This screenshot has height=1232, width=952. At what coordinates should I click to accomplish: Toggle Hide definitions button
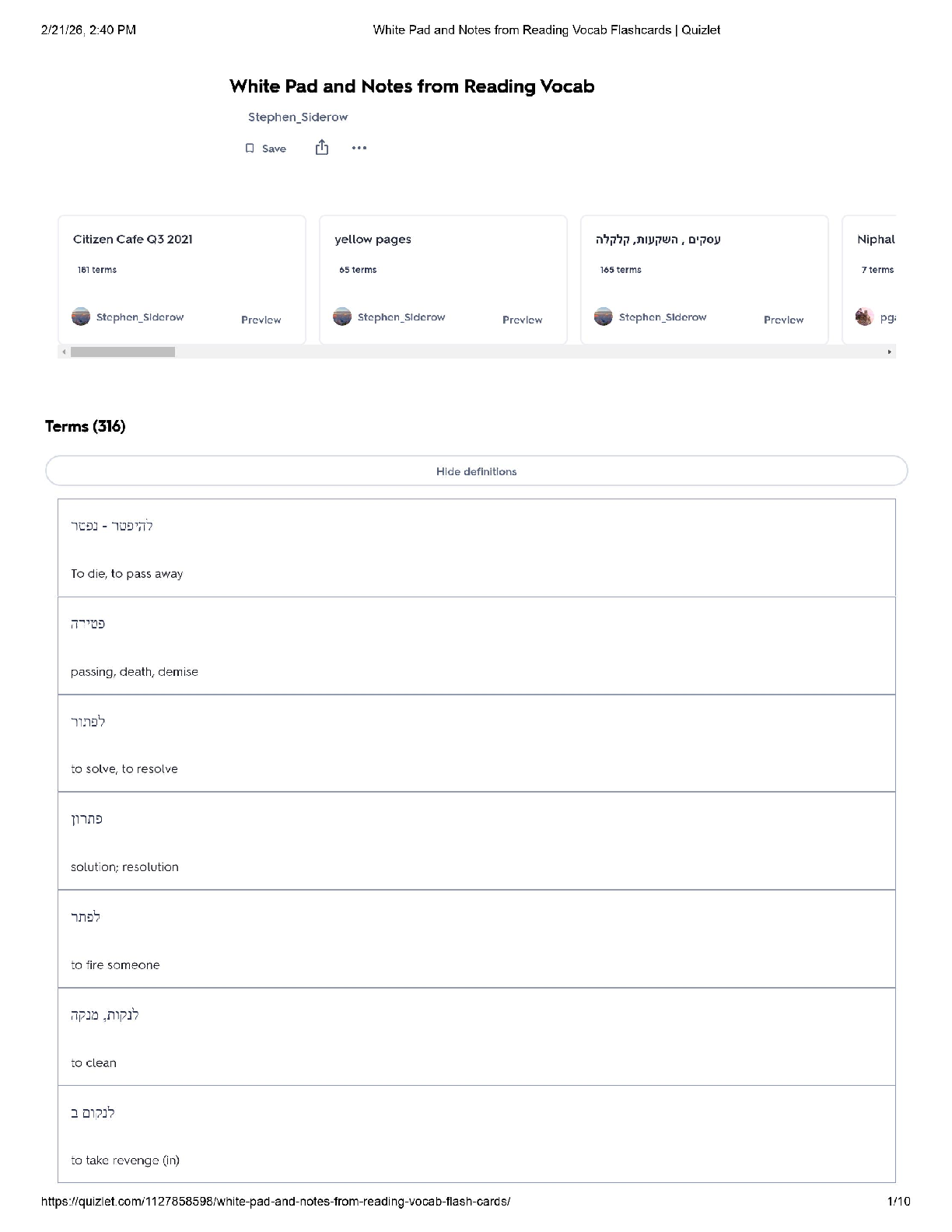(x=476, y=471)
